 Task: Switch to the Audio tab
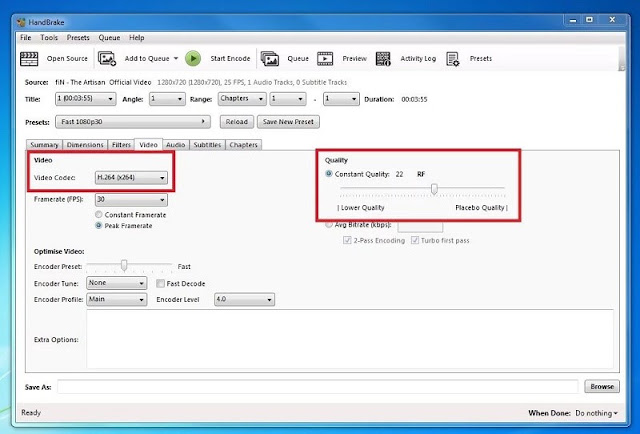176,145
